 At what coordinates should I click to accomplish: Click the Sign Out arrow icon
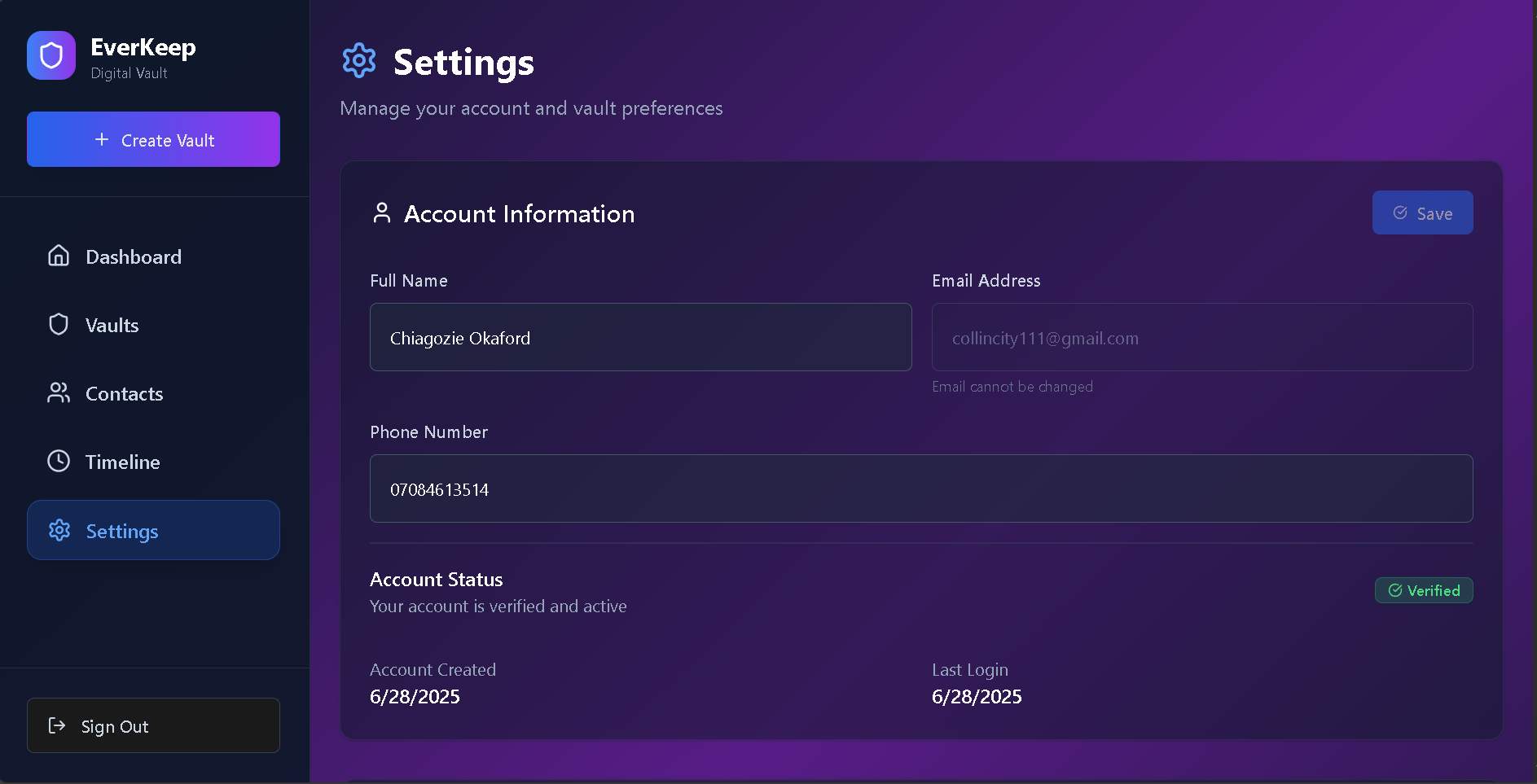pyautogui.click(x=57, y=725)
